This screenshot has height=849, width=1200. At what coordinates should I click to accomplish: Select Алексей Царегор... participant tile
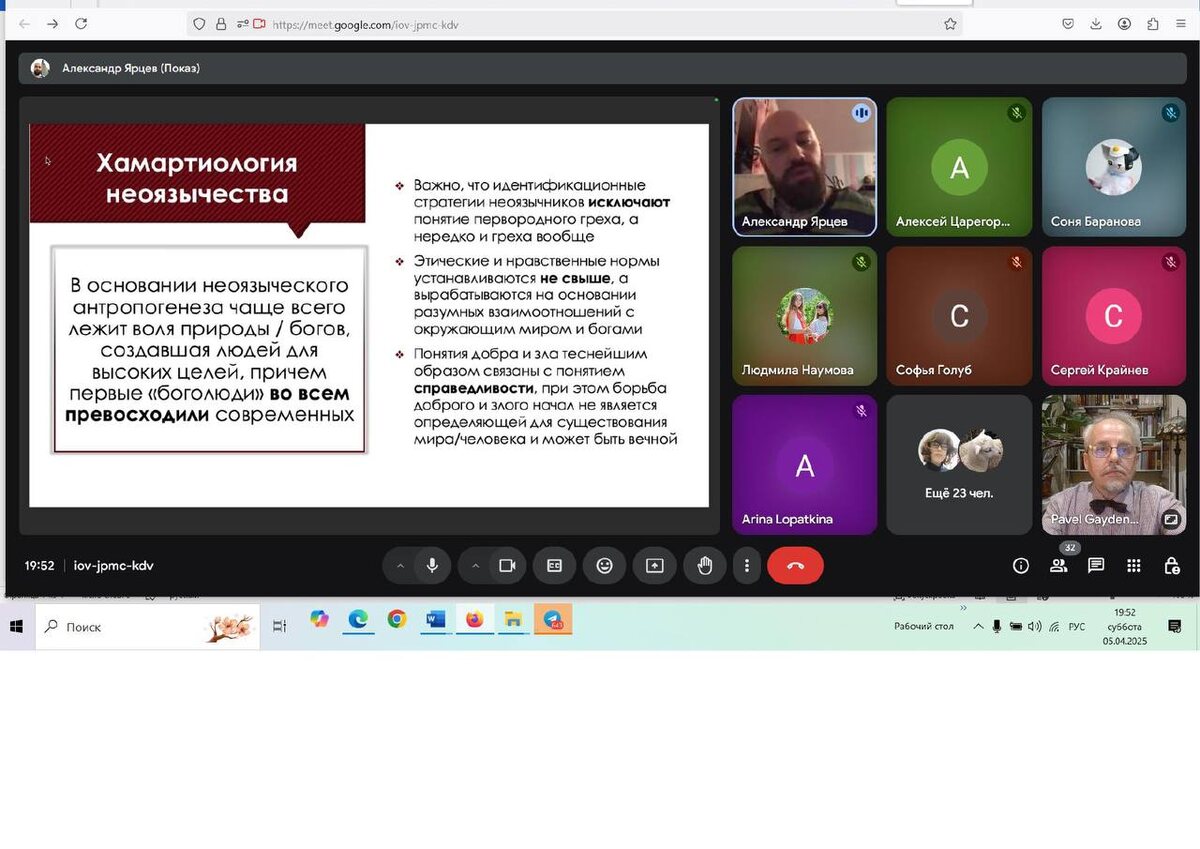click(x=959, y=167)
